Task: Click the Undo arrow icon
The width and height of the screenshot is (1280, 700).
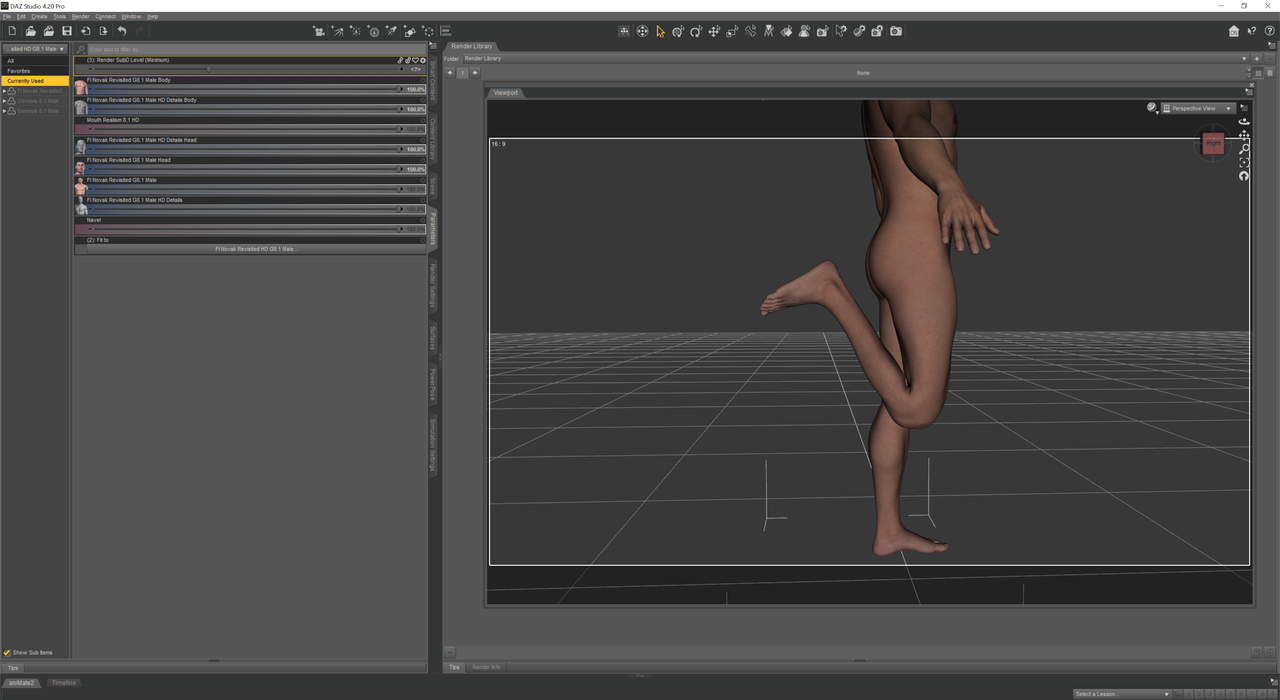Action: pos(122,32)
